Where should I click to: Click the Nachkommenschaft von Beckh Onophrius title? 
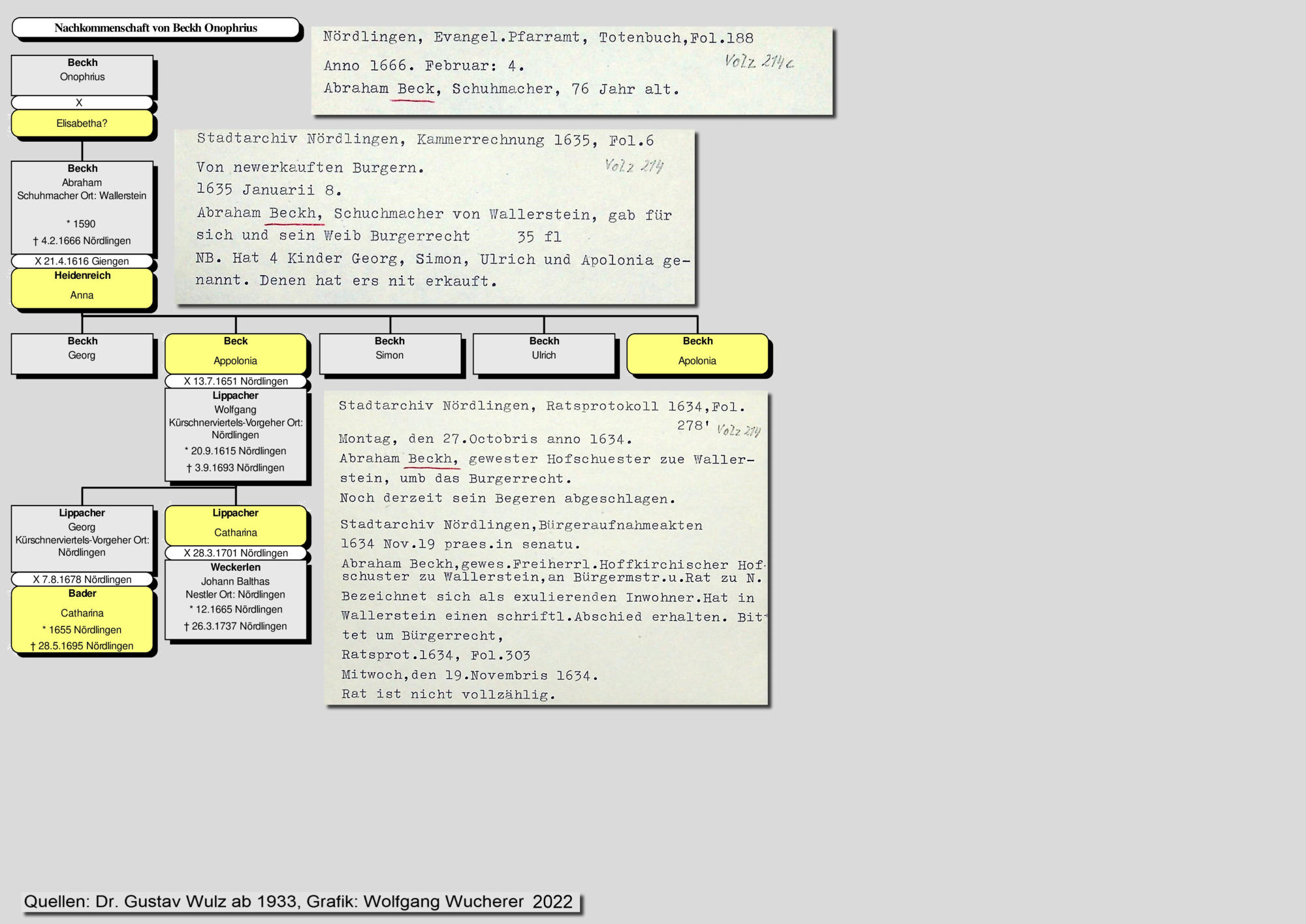pos(155,28)
